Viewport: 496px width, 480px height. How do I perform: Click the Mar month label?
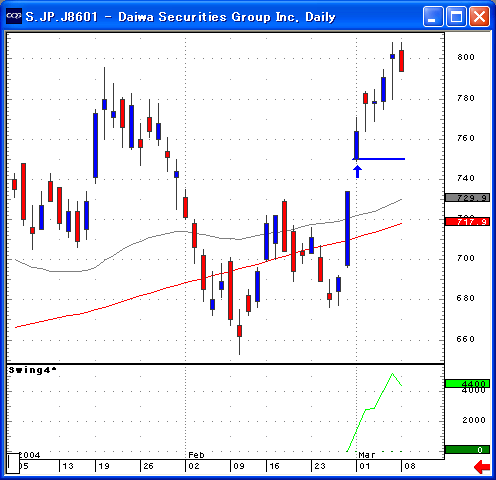pos(367,455)
